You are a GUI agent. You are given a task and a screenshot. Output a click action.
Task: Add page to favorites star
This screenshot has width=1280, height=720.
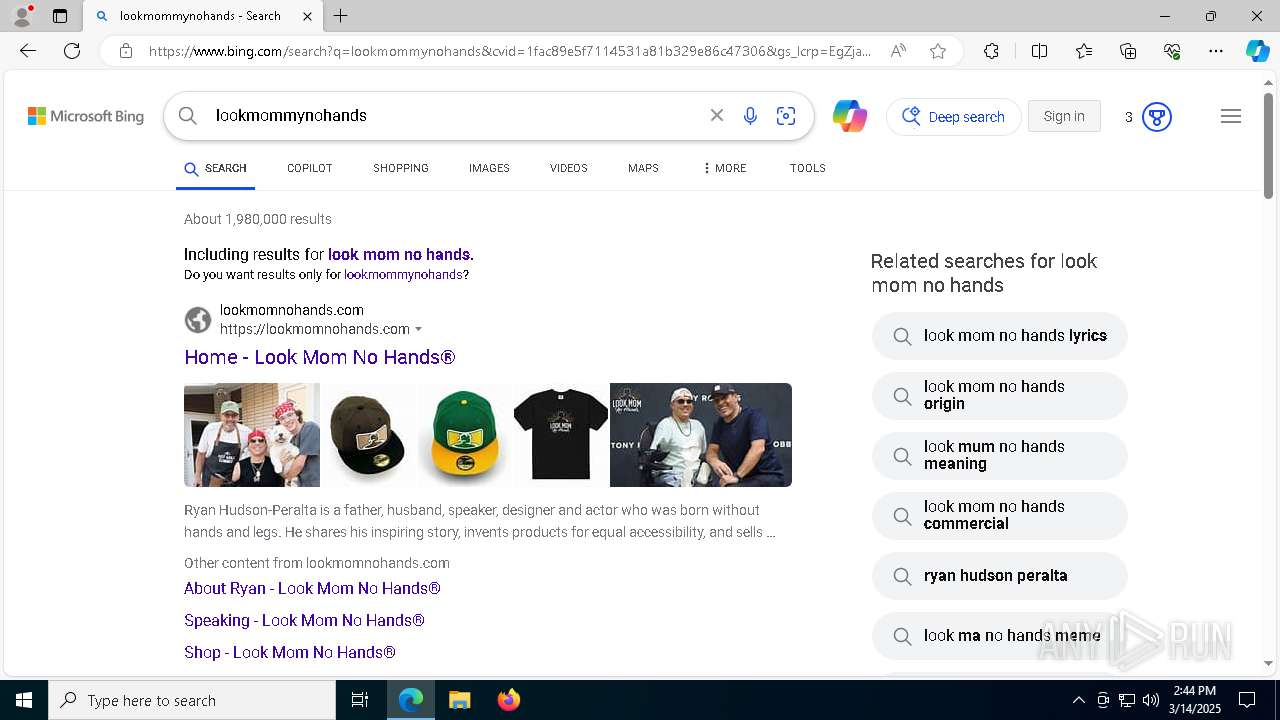click(938, 51)
